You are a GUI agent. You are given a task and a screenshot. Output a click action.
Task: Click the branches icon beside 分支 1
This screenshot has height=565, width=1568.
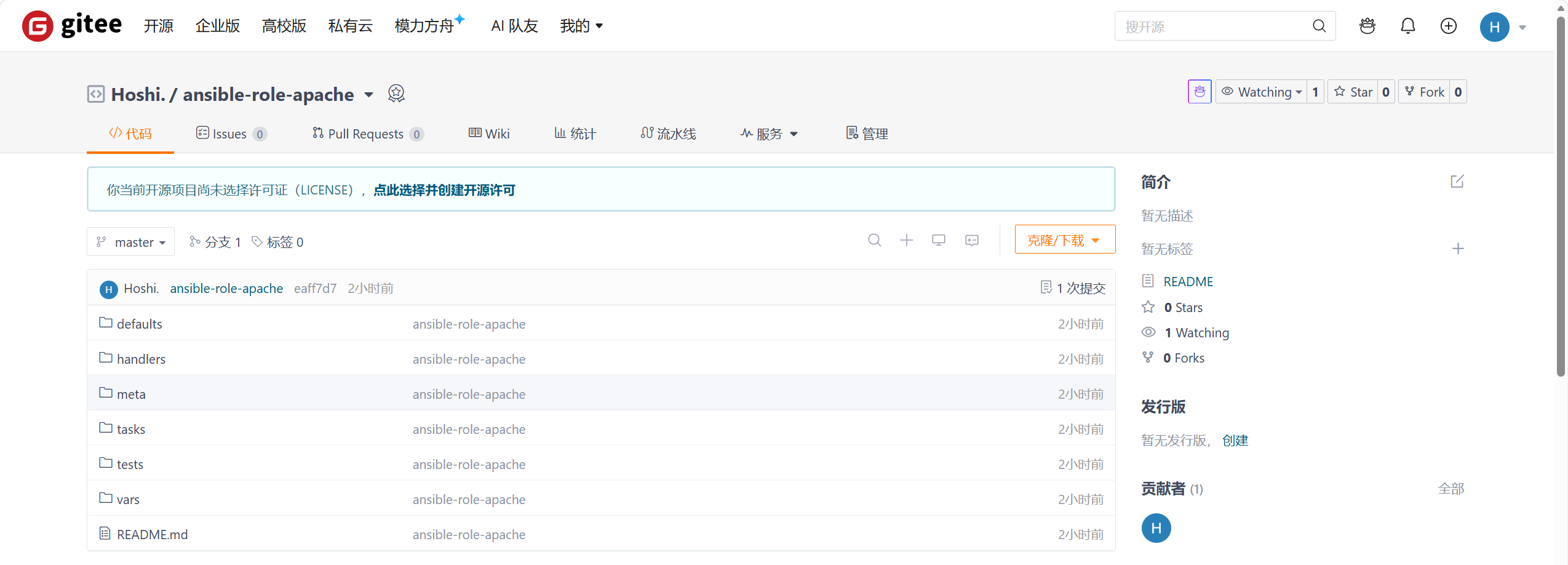point(195,241)
